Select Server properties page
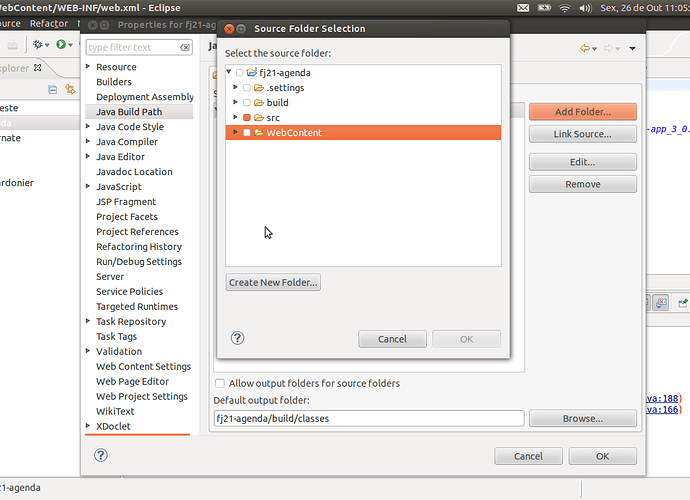Image resolution: width=690 pixels, height=500 pixels. tap(110, 276)
